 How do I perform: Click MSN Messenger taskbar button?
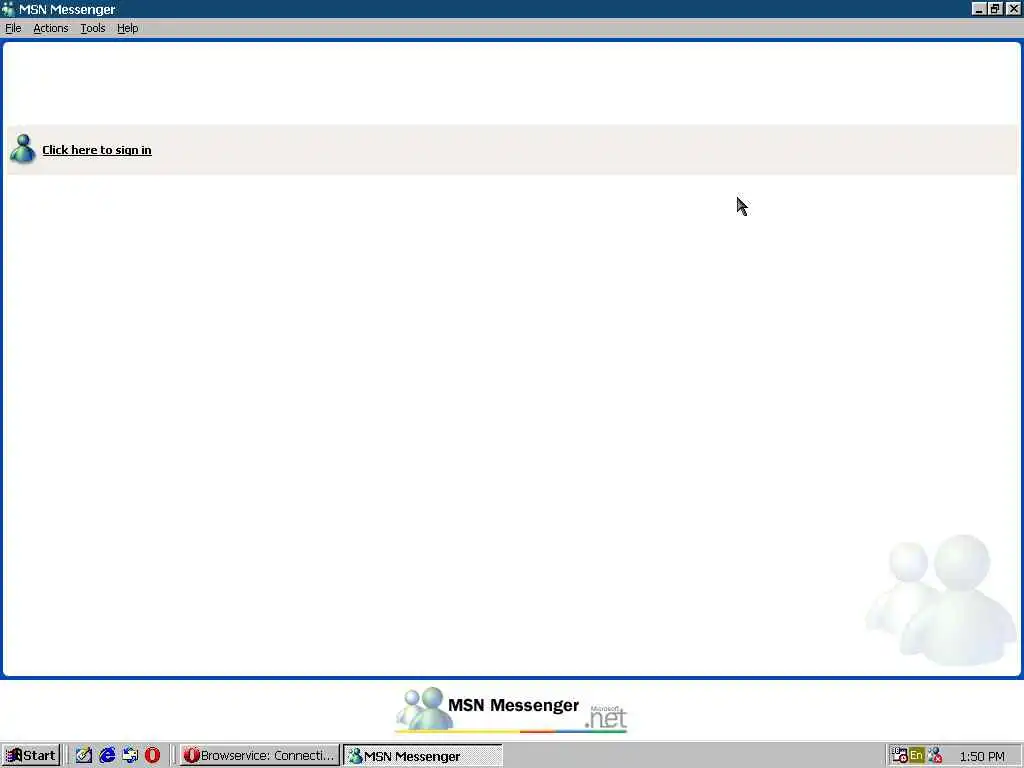423,756
